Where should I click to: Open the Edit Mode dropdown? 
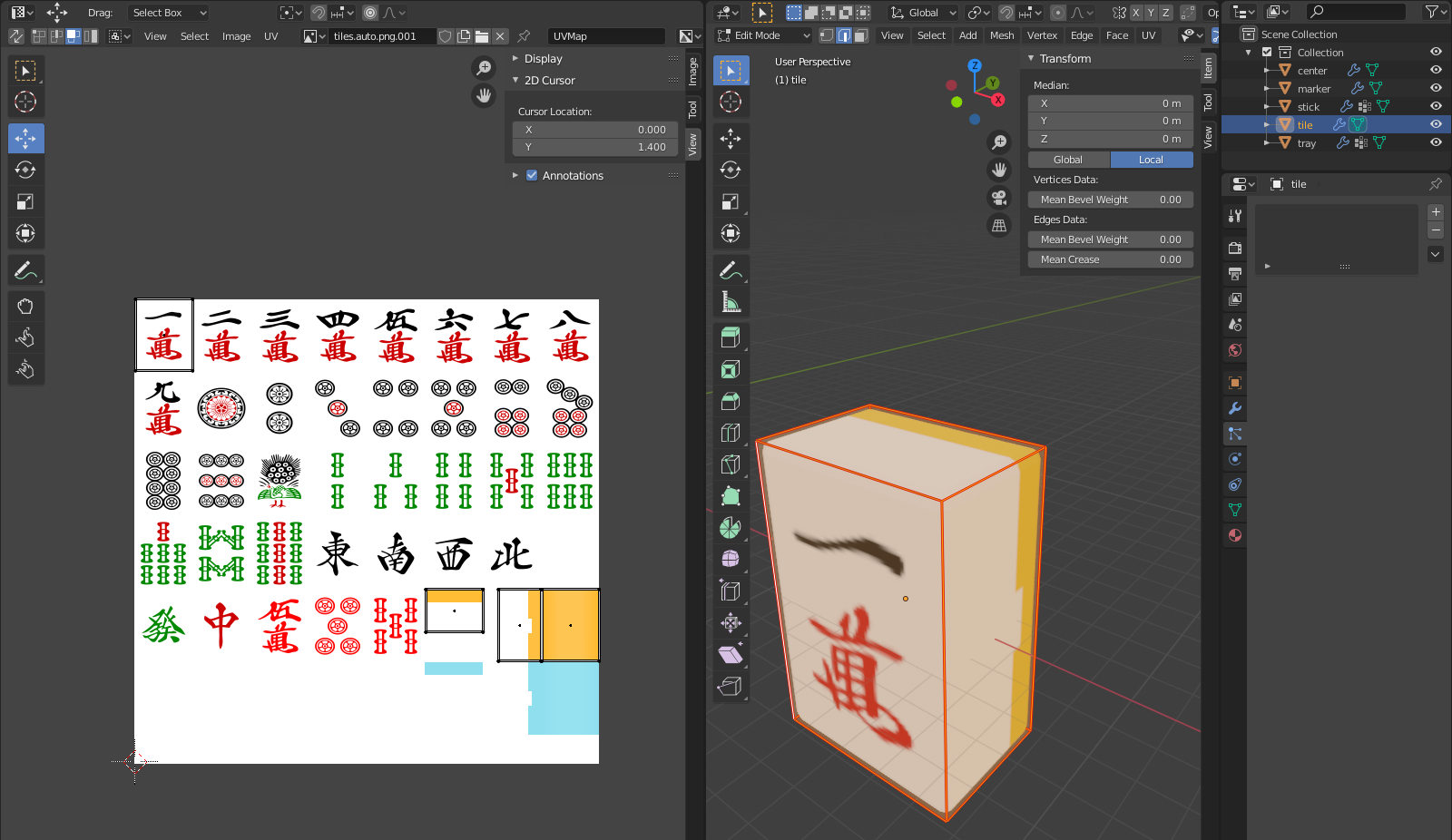pos(763,35)
